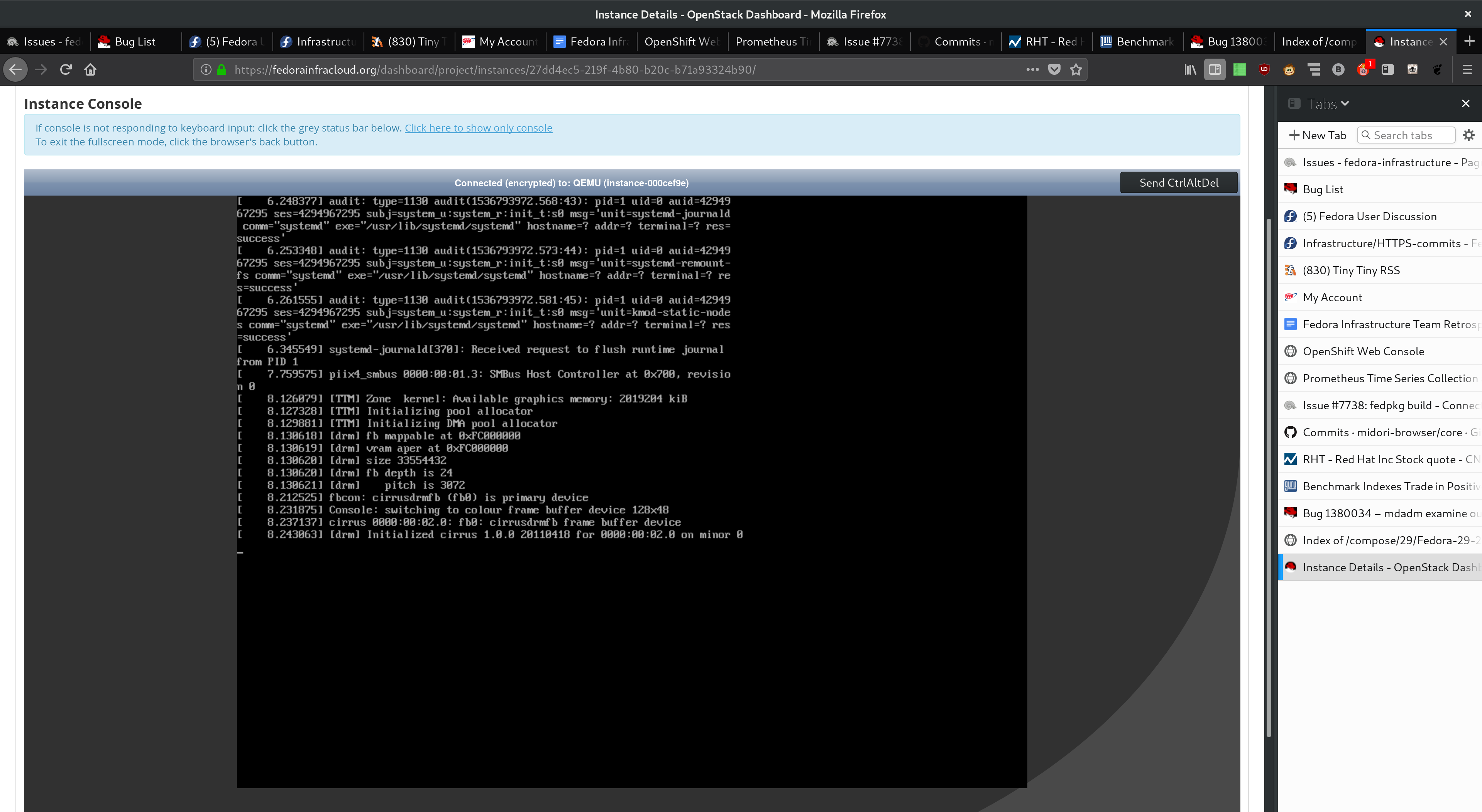Open the Firefox hamburger menu
Screen dimensions: 1482x812
tap(1467, 69)
